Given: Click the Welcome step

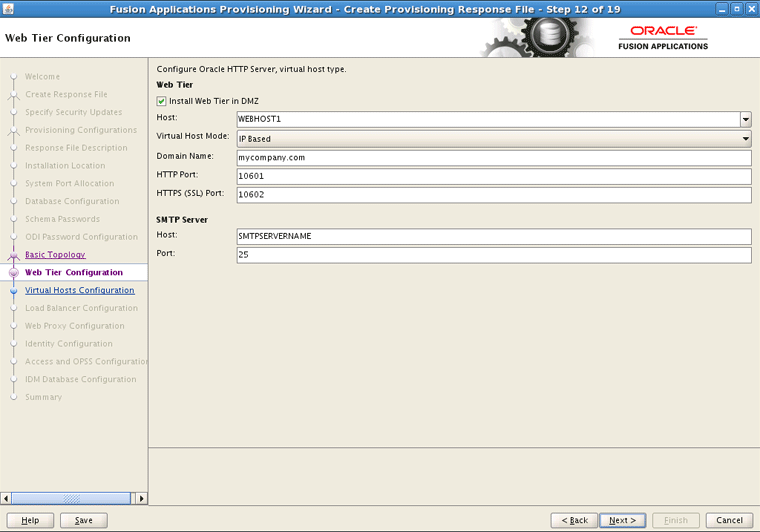Looking at the screenshot, I should (x=43, y=77).
